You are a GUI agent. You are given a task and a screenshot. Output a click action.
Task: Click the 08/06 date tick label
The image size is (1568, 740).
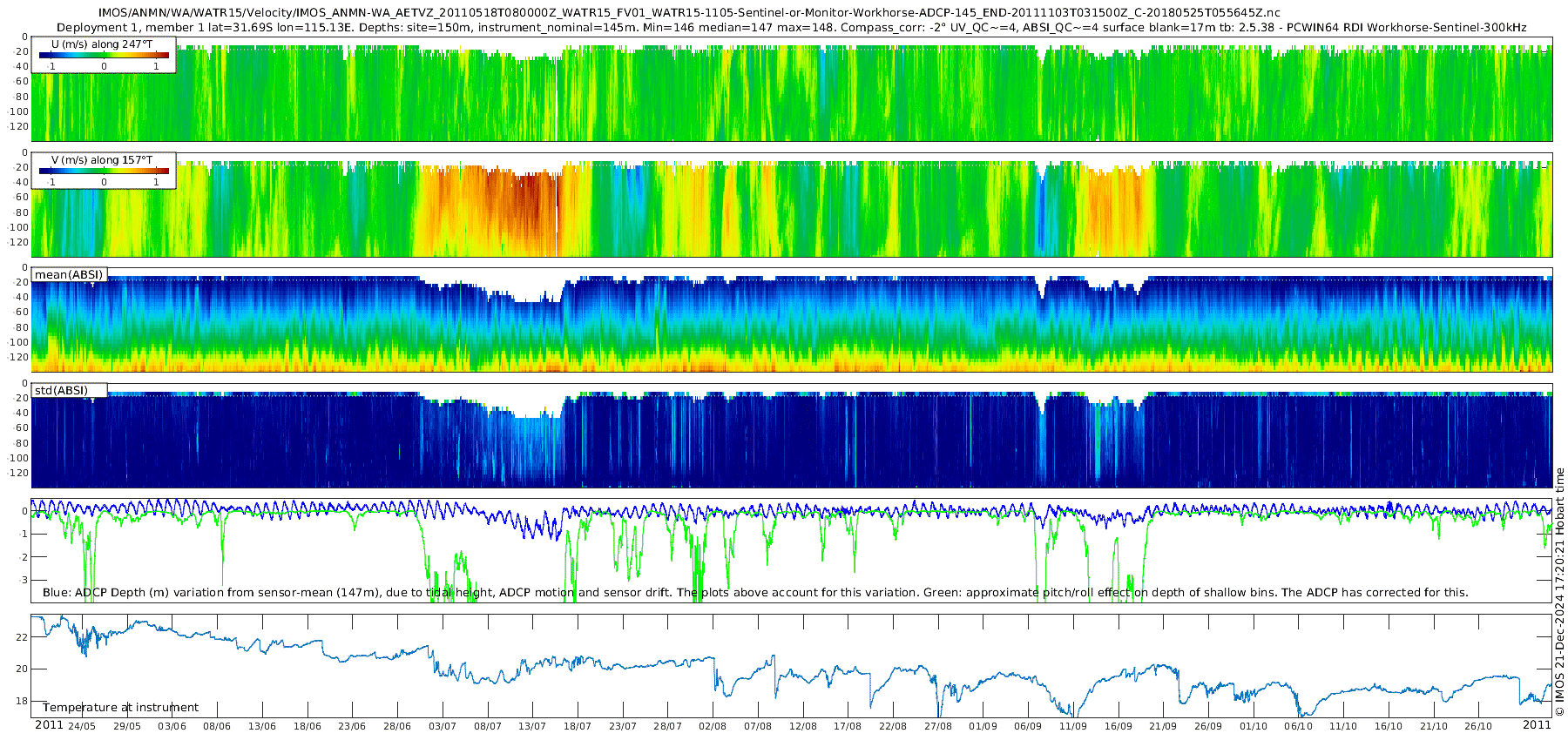tap(217, 726)
